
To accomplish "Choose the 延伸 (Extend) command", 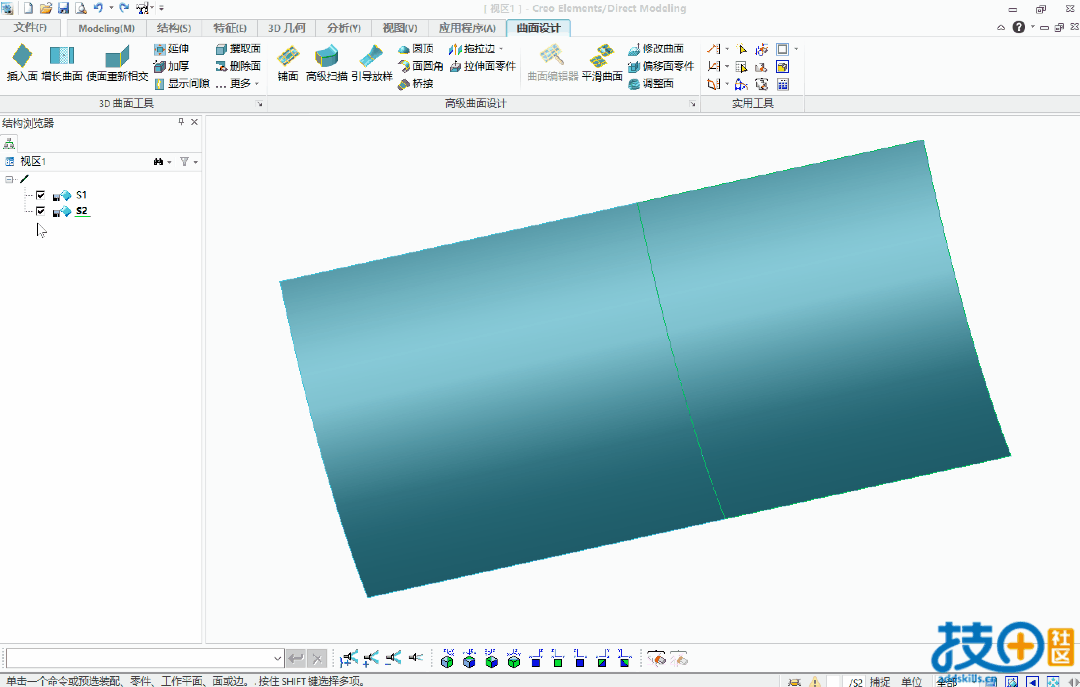I will click(x=172, y=49).
